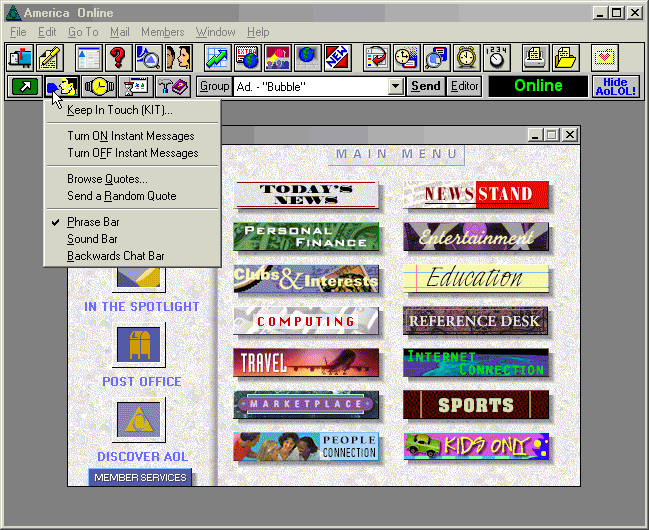Click the open folder toolbar icon
Image resolution: width=649 pixels, height=530 pixels.
point(566,57)
